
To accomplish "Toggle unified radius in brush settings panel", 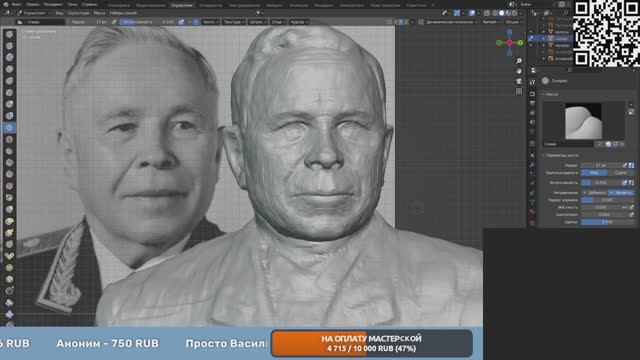I will [631, 165].
